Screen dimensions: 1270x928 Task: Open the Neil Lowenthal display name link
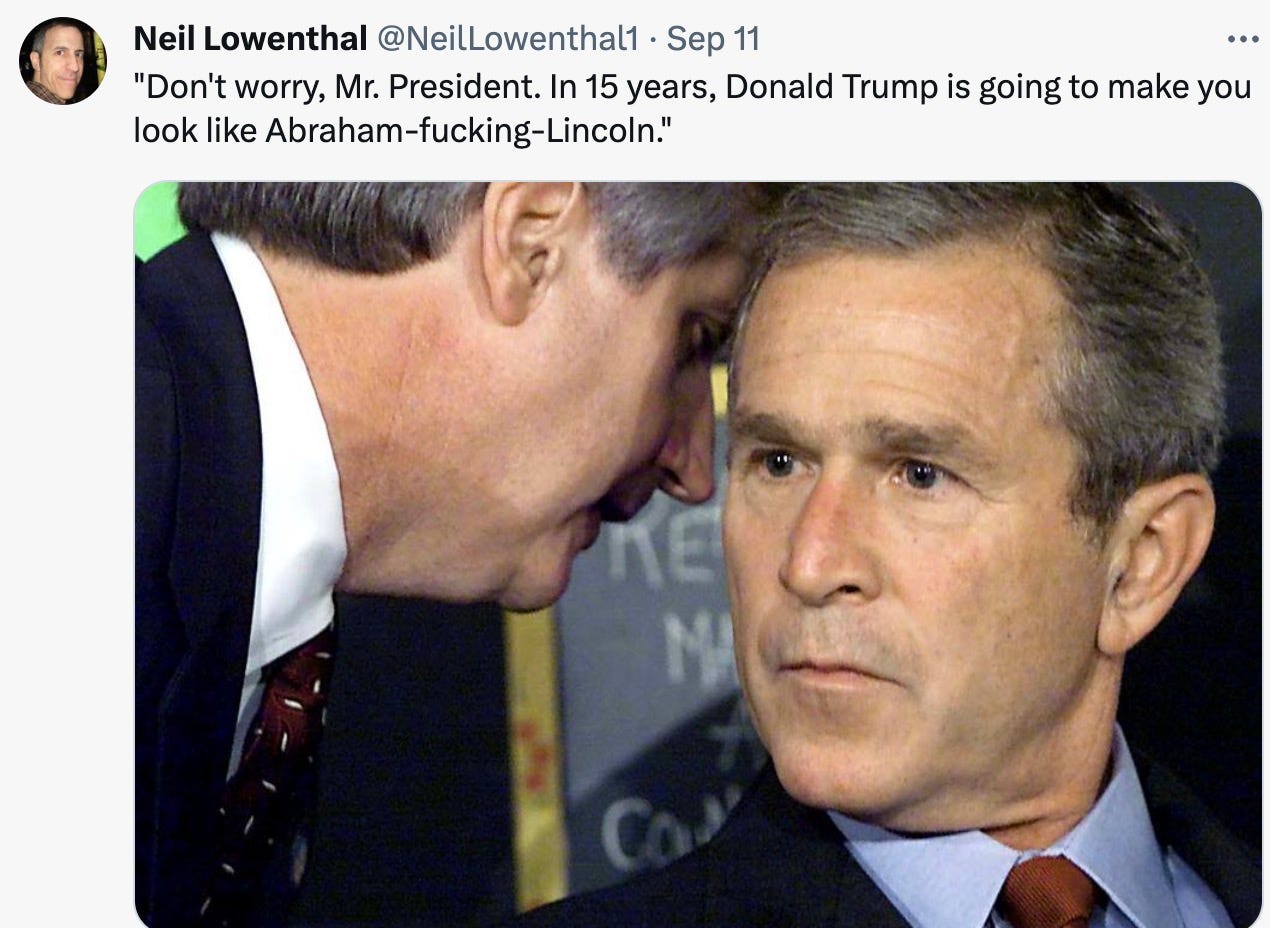pos(251,39)
